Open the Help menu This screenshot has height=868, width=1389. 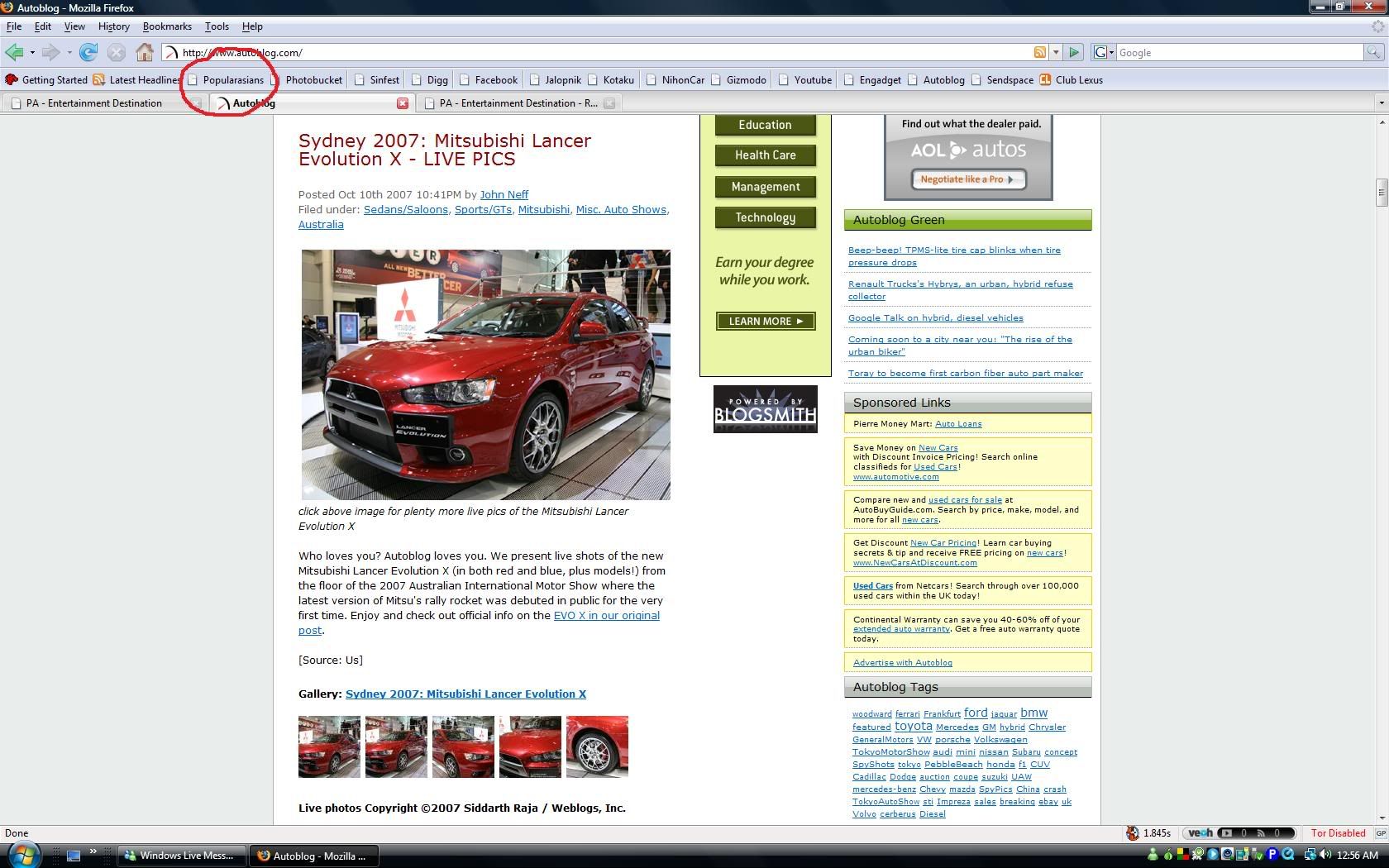coord(252,26)
